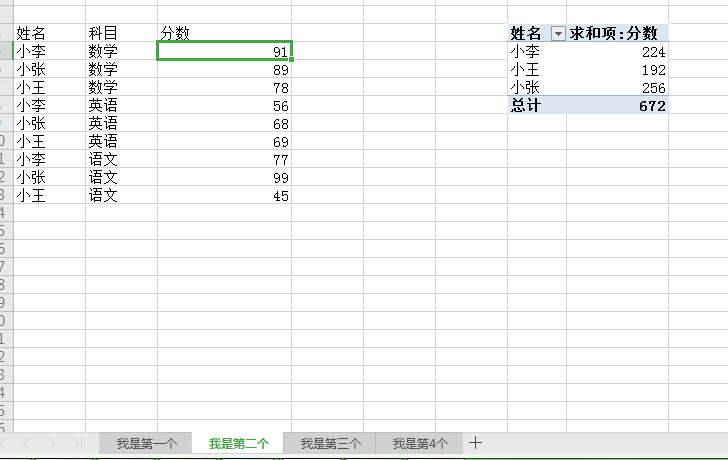
Task: Select the 语文 cell in the 小王 row
Action: point(122,195)
